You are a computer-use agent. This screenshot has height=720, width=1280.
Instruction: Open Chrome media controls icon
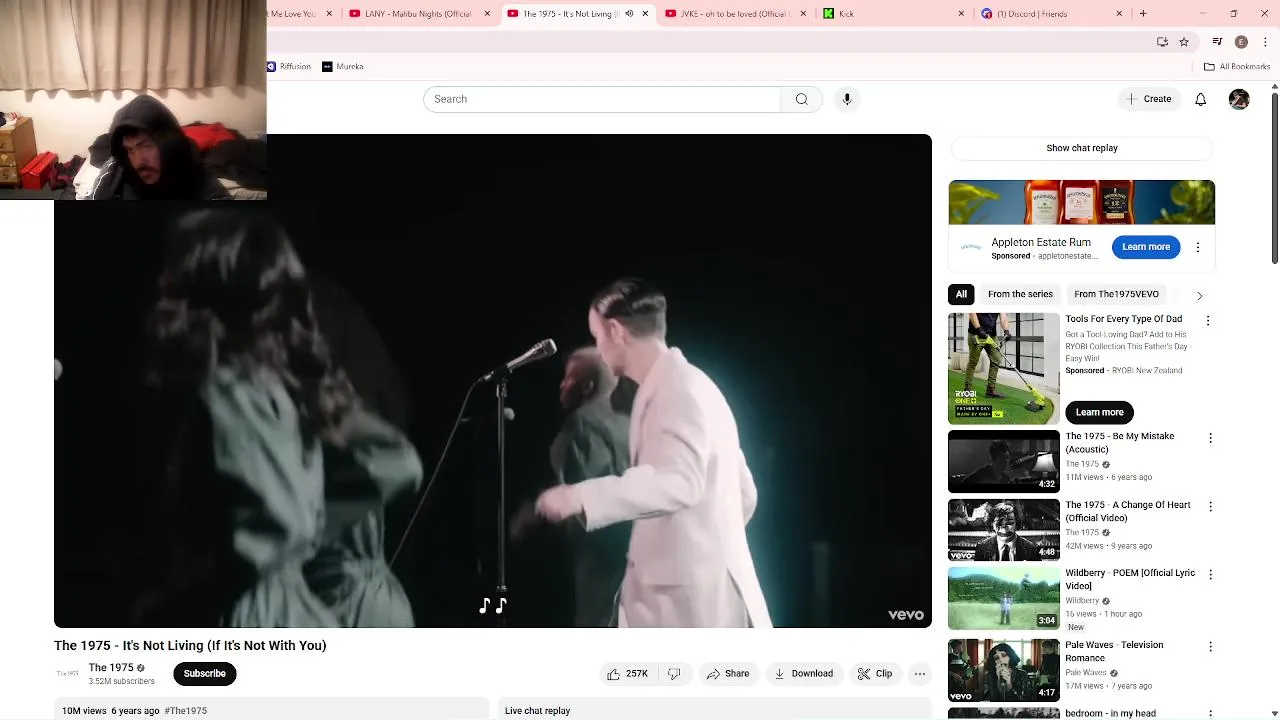[1217, 42]
